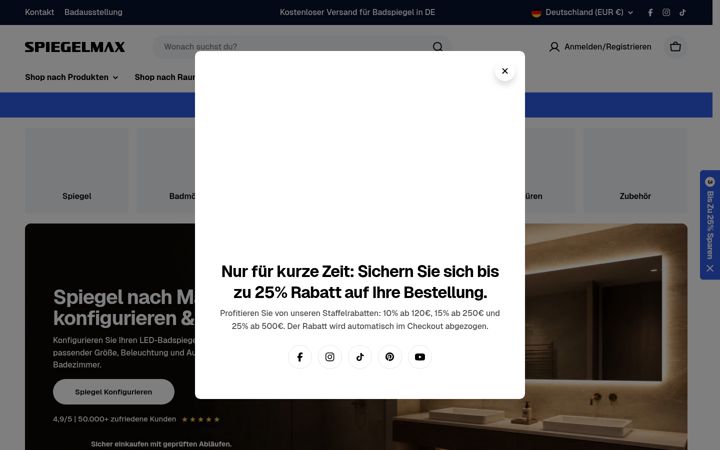Click the TikTok icon in the top bar
The width and height of the screenshot is (720, 450).
click(x=683, y=12)
